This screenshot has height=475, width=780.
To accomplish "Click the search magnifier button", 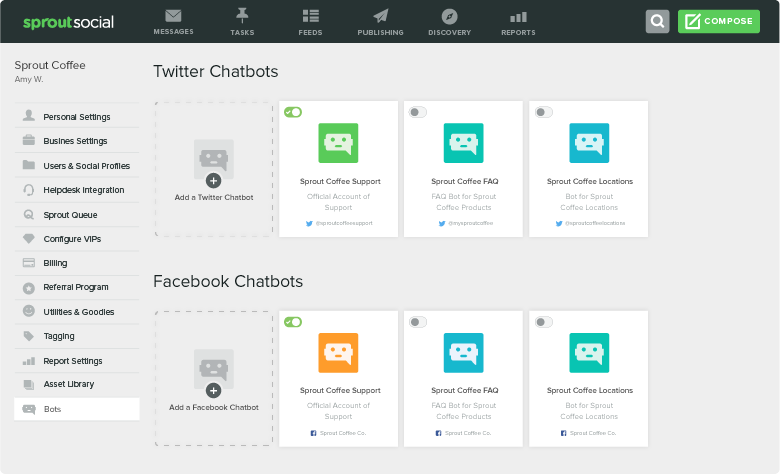I will pyautogui.click(x=657, y=21).
